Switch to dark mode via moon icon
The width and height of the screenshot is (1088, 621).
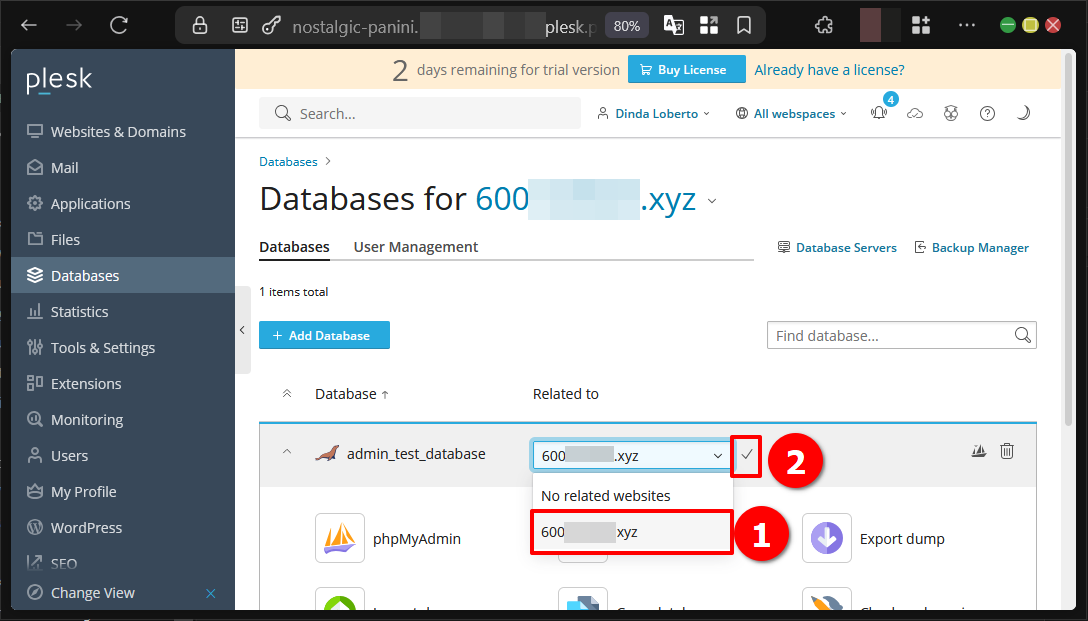(1023, 113)
